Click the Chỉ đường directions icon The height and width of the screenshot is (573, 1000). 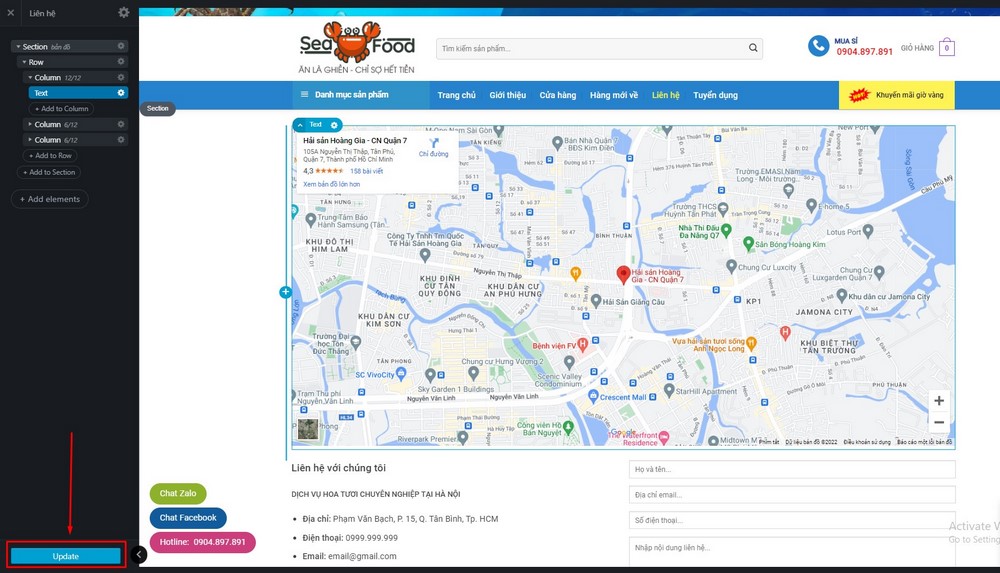pyautogui.click(x=434, y=143)
